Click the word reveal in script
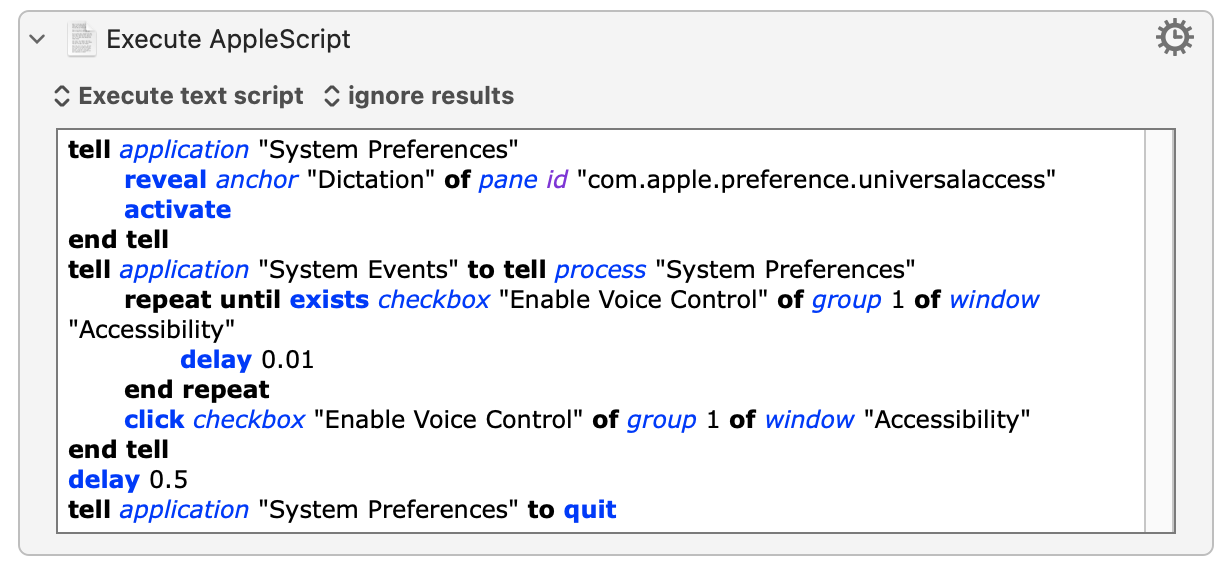1226x570 pixels. point(166,180)
